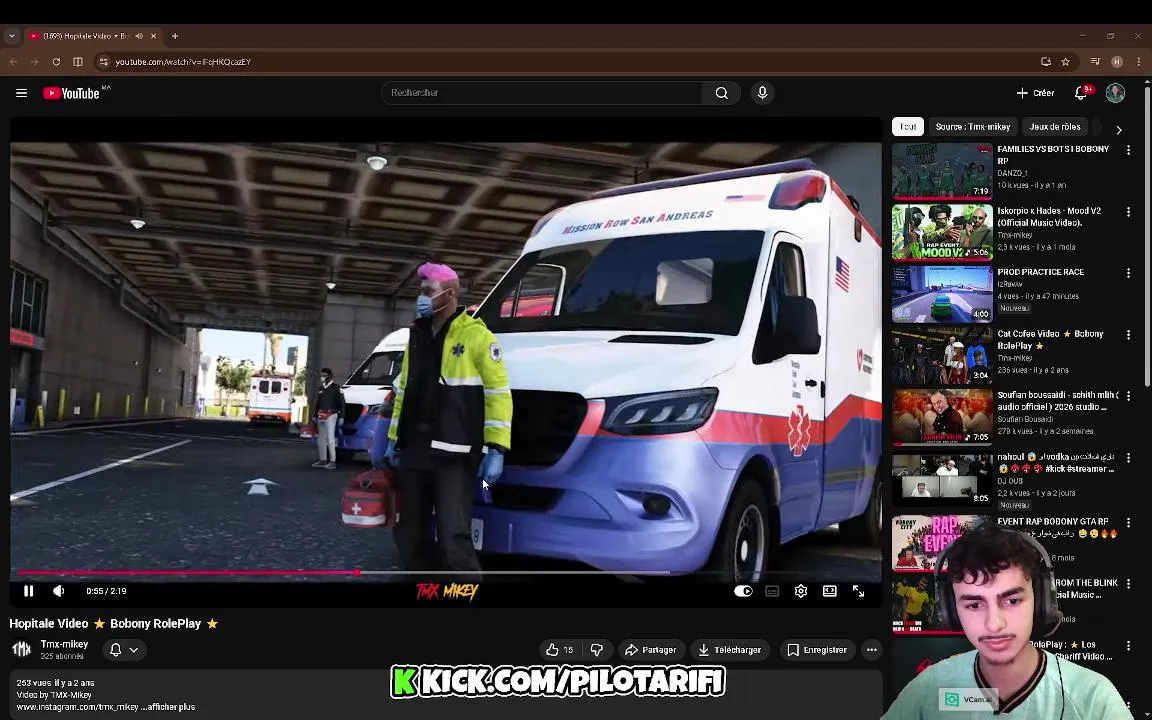The image size is (1152, 720).
Task: Select Jeux de rôles chip
Action: (1055, 126)
